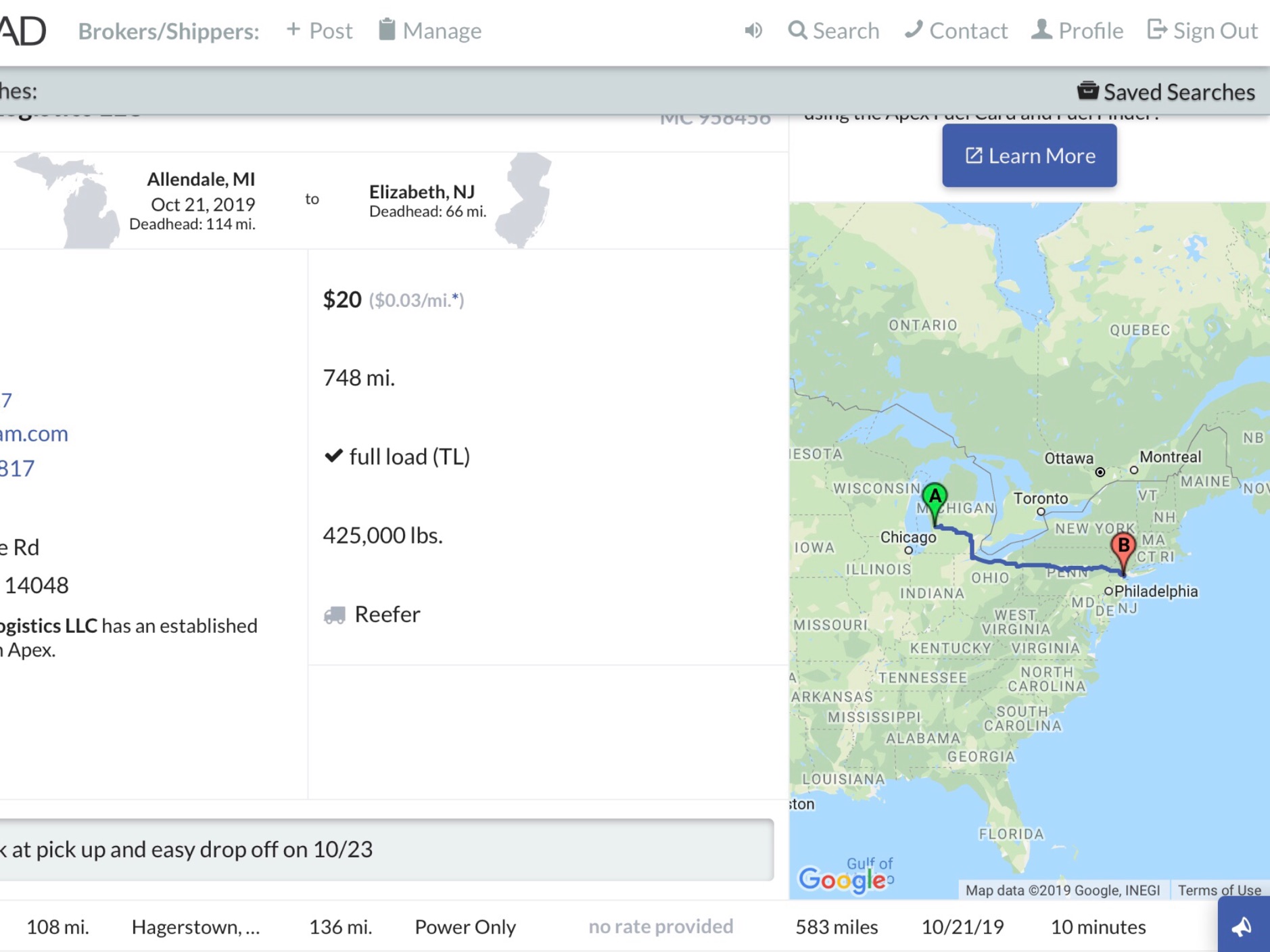Open Saved Searches
The image size is (1270, 952).
(1167, 91)
